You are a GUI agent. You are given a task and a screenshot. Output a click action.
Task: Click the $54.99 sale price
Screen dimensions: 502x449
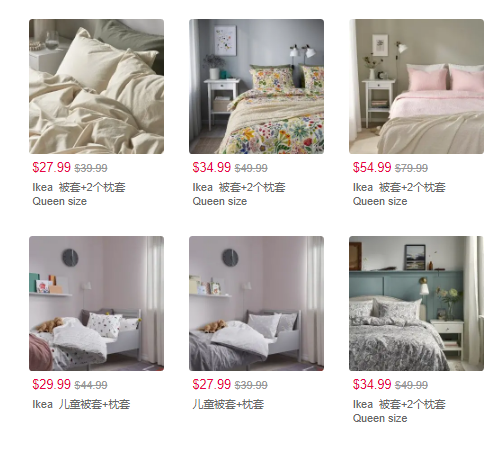click(372, 167)
